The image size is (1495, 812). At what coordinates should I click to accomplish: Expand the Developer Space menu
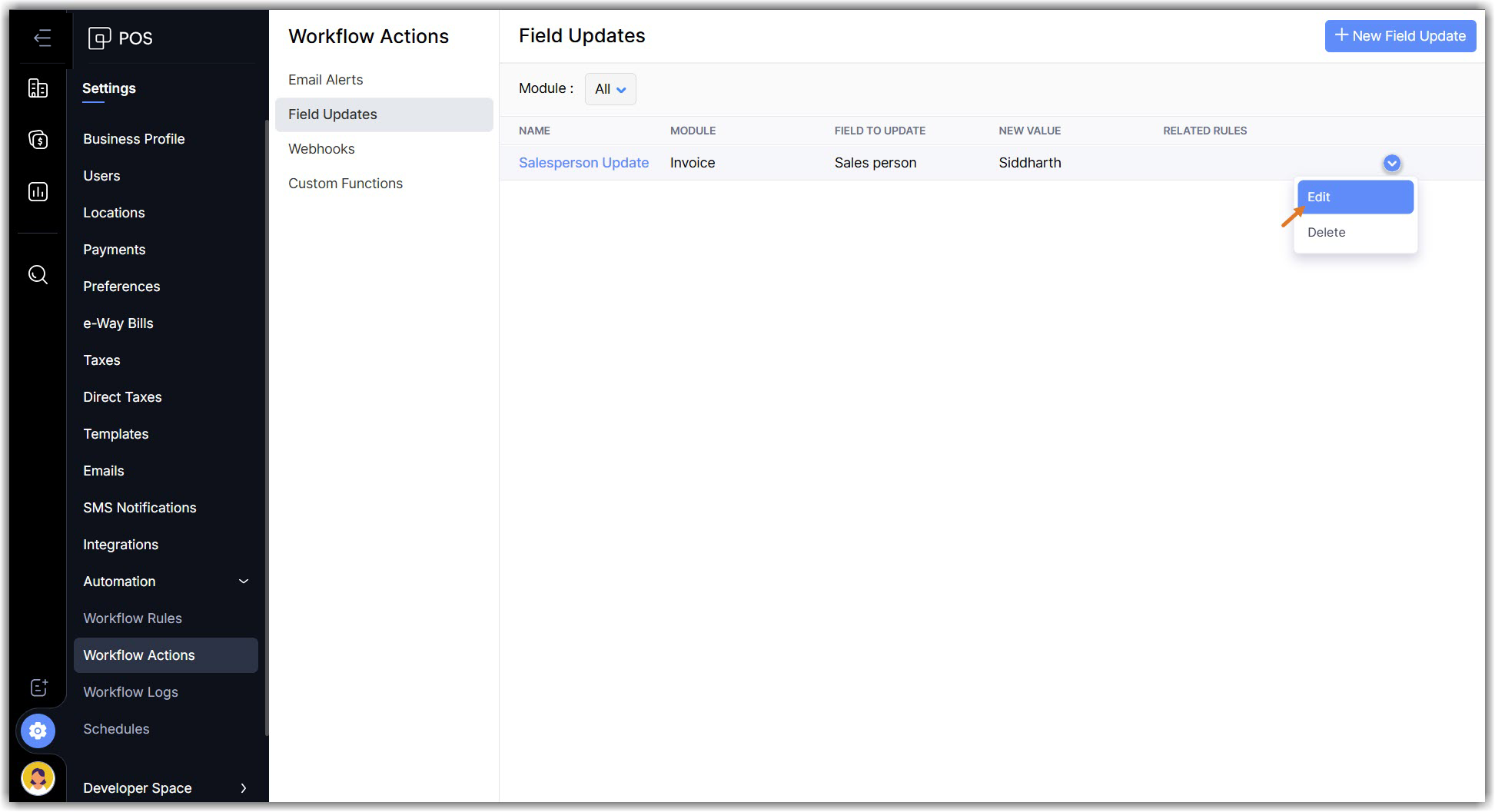[x=243, y=788]
